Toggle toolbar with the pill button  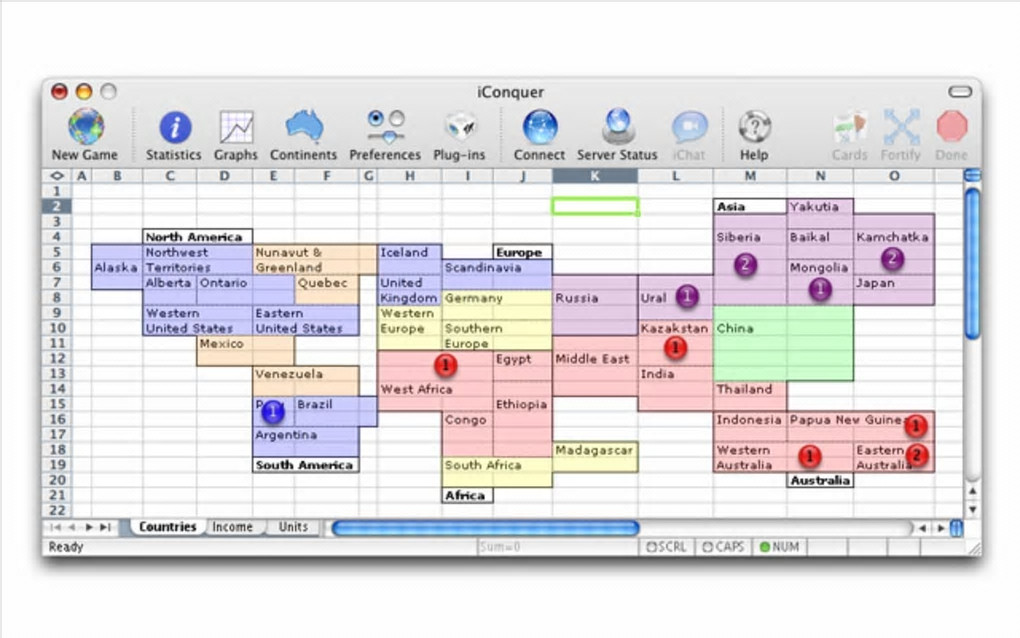tap(960, 92)
